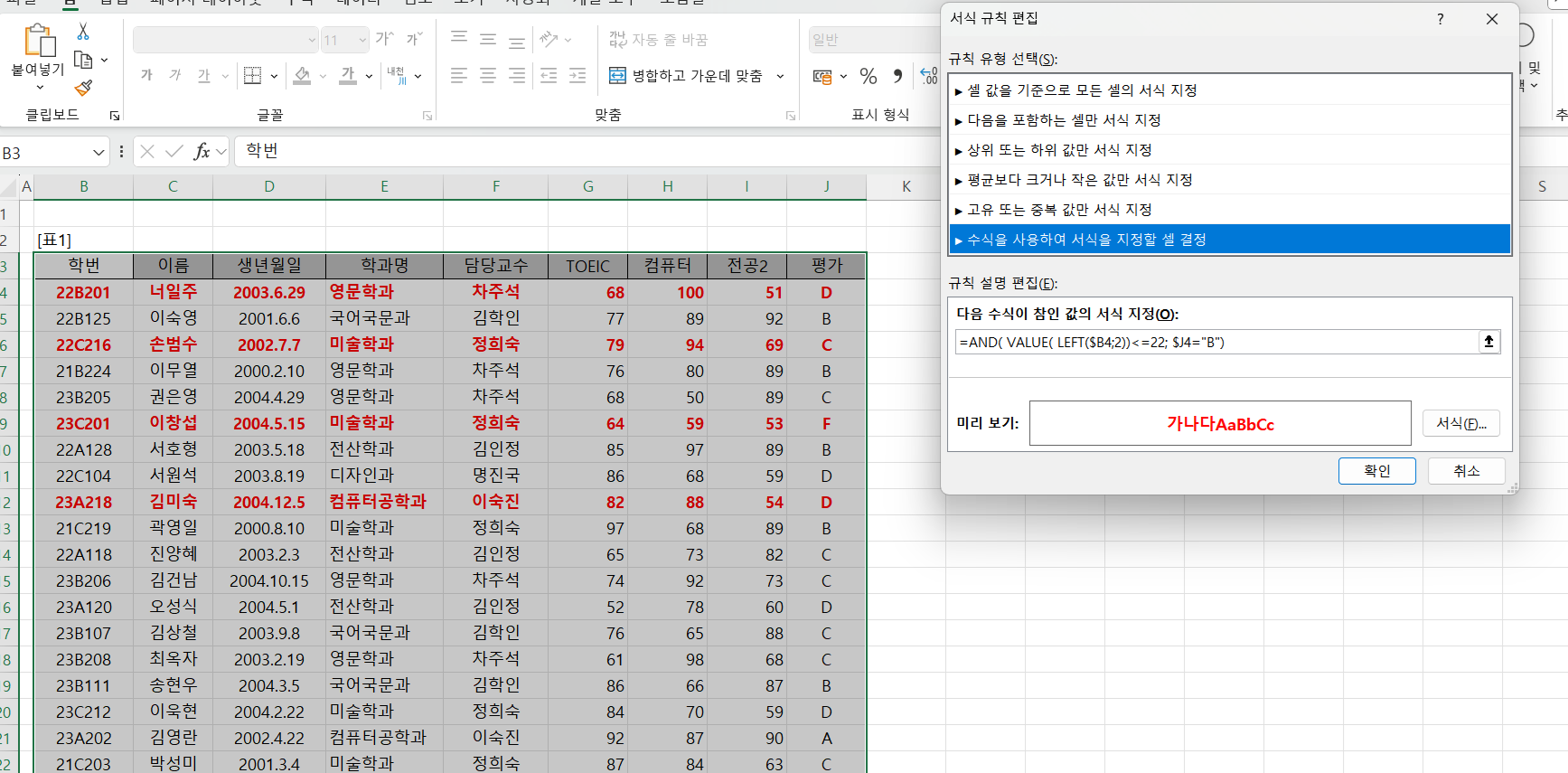Click the comma style icon

pos(897,76)
